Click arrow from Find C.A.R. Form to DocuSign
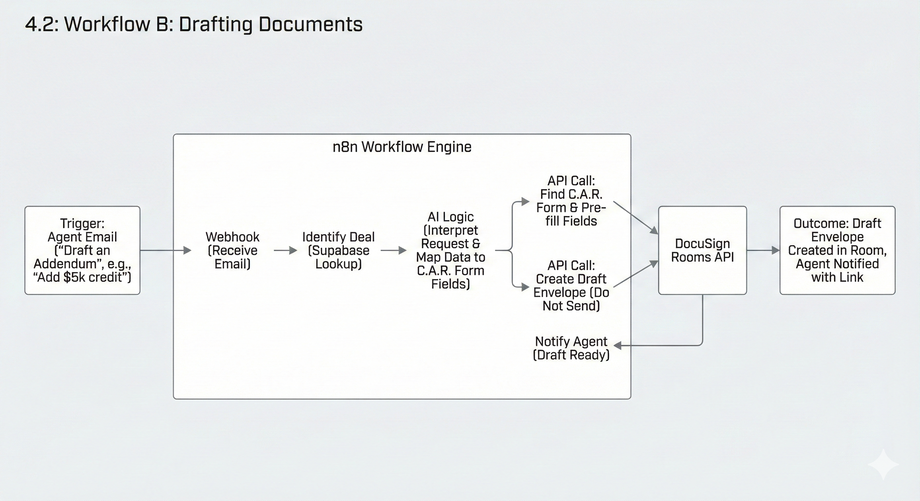920x501 pixels. (635, 218)
